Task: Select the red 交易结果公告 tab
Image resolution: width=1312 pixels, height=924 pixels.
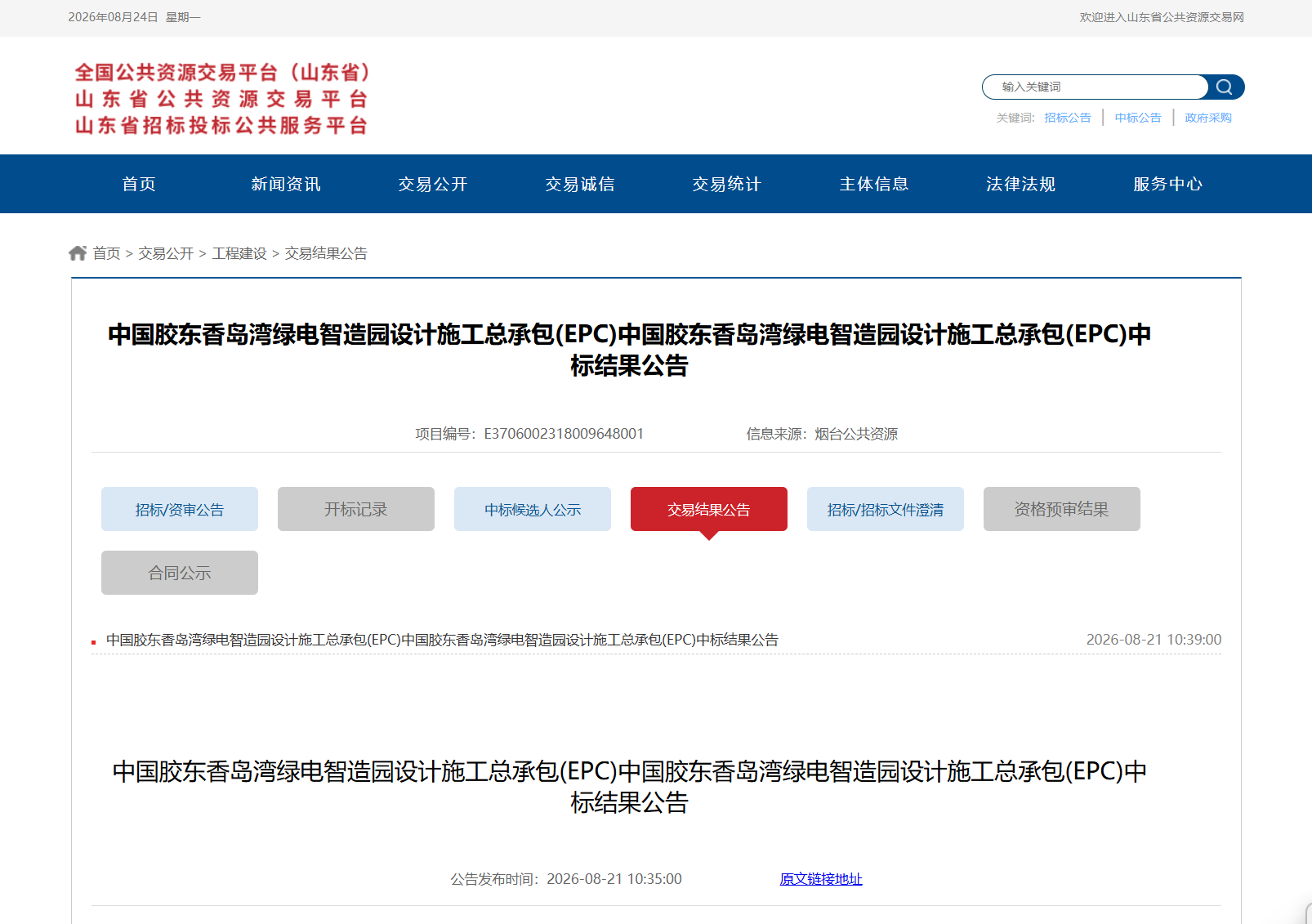Action: point(709,509)
